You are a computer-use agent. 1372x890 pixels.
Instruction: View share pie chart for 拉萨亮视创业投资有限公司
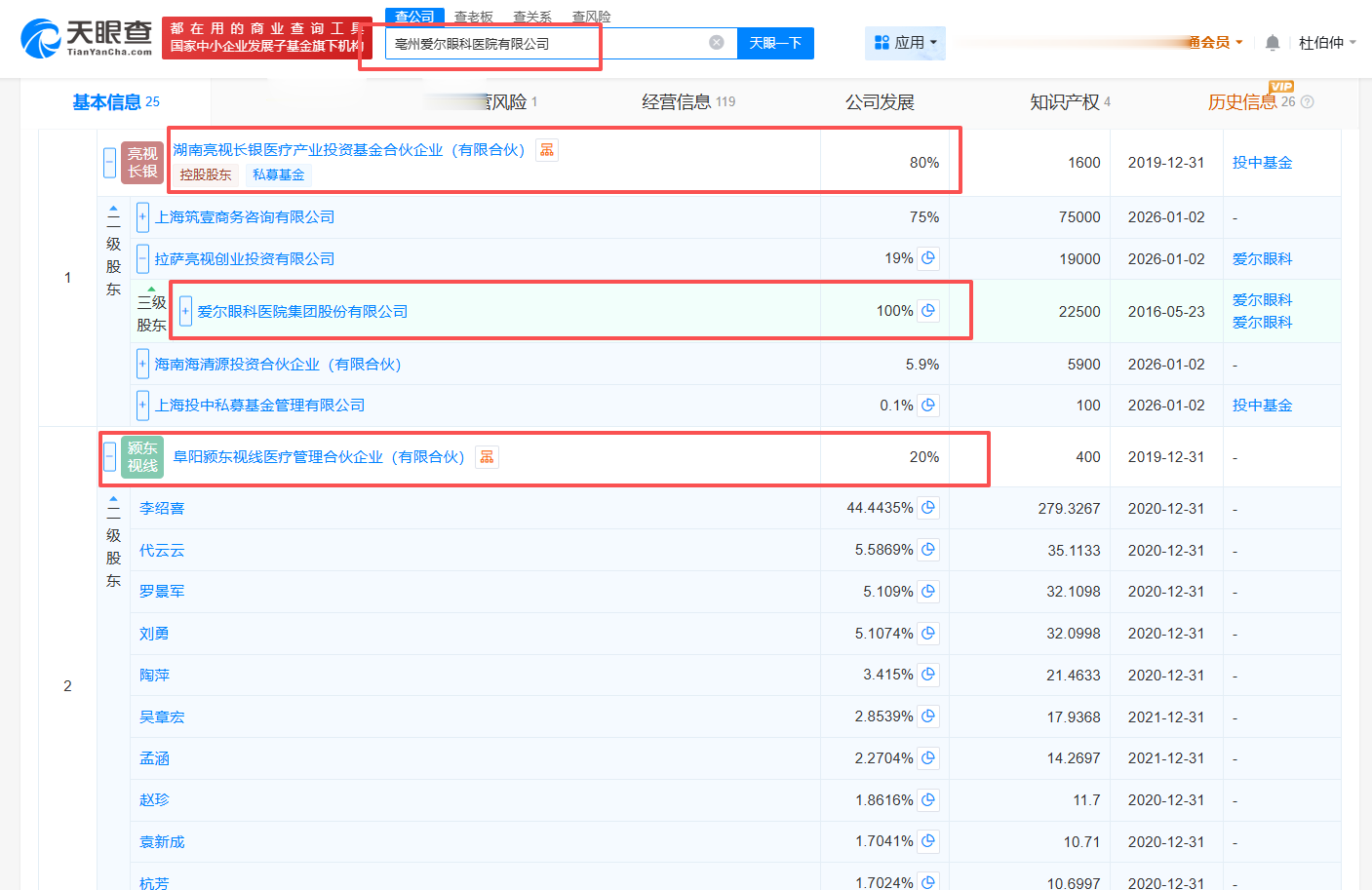click(928, 258)
